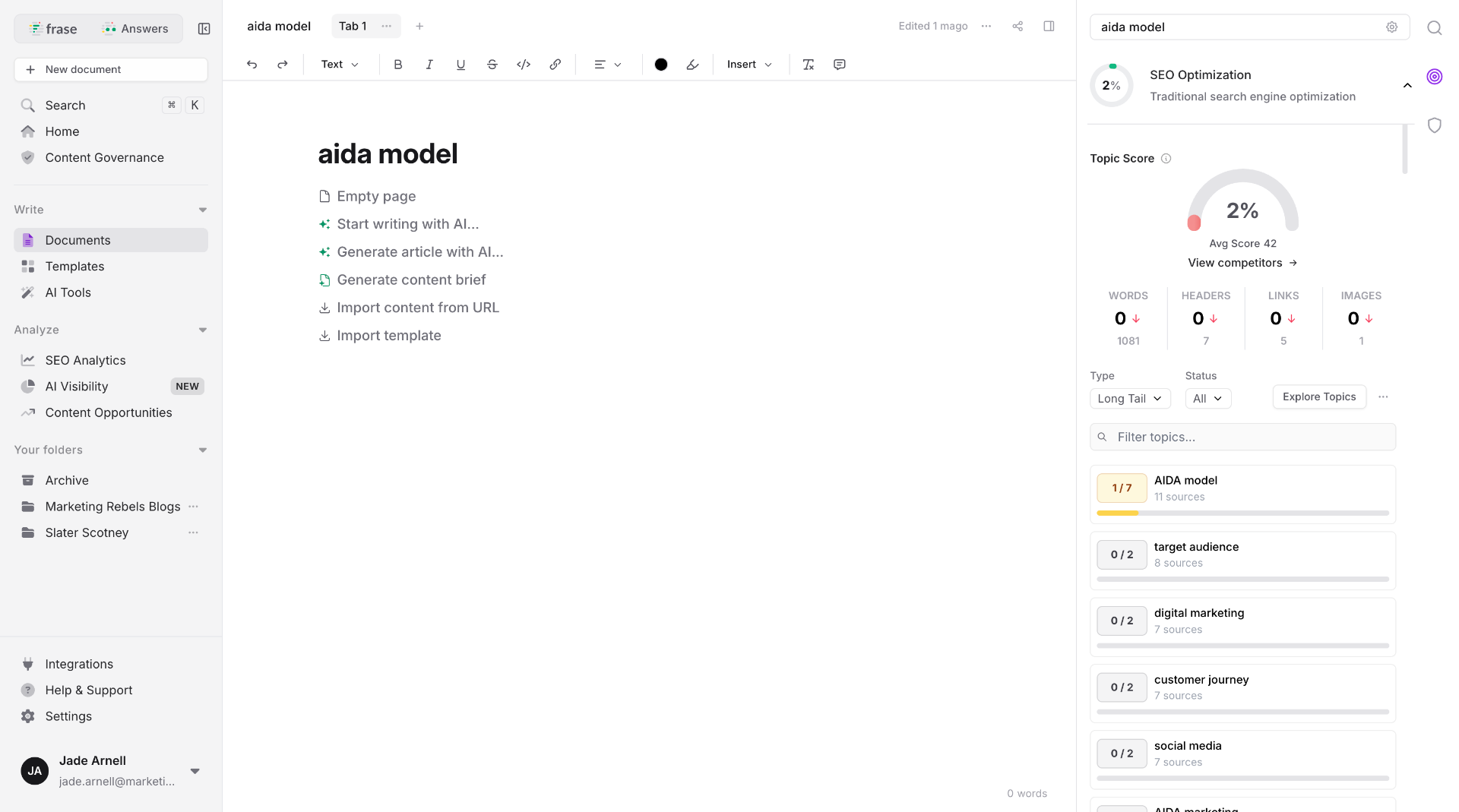Click the undo arrow icon
Screen dimensions: 1459x812
click(x=252, y=65)
